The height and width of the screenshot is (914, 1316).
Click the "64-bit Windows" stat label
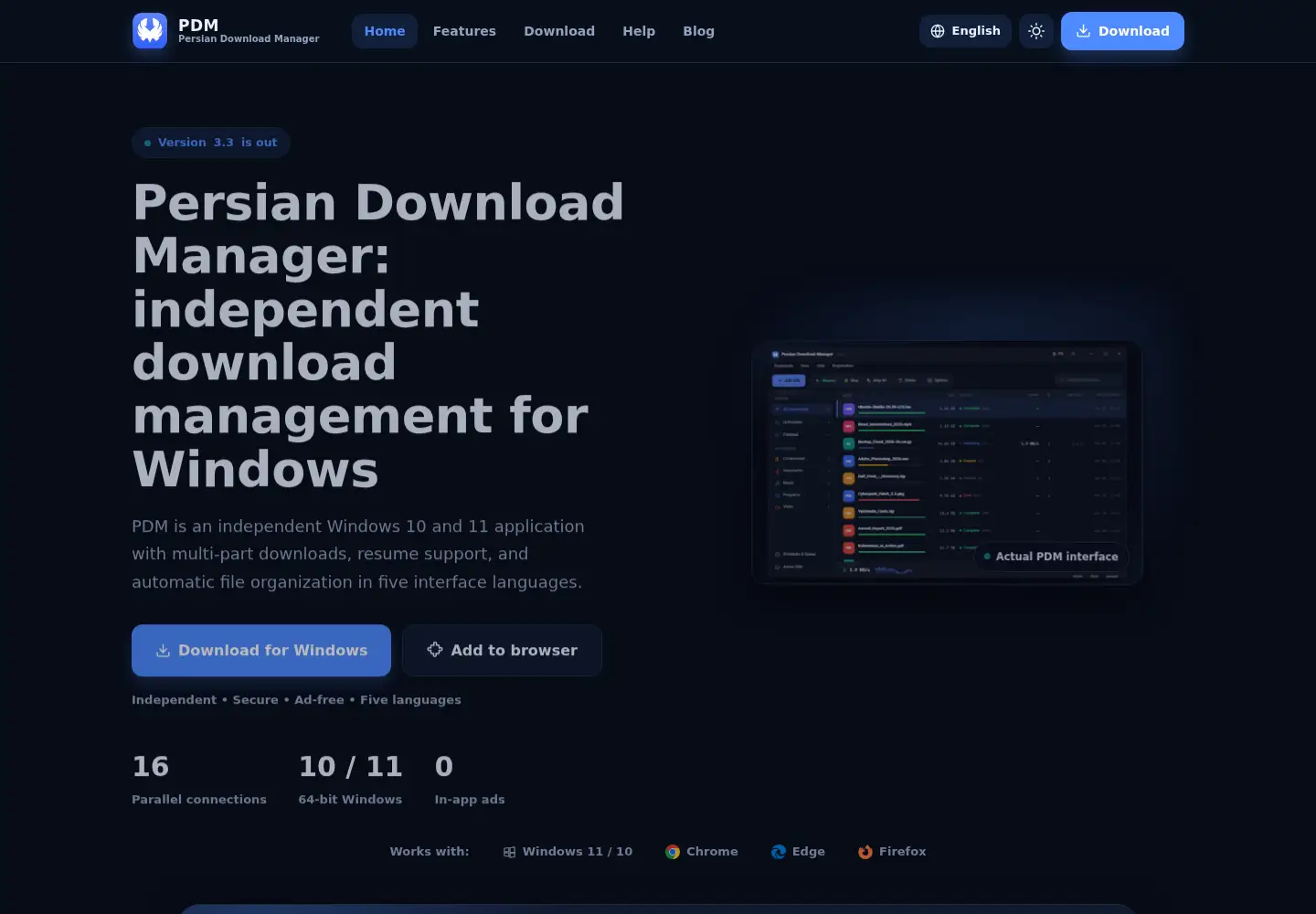click(350, 800)
